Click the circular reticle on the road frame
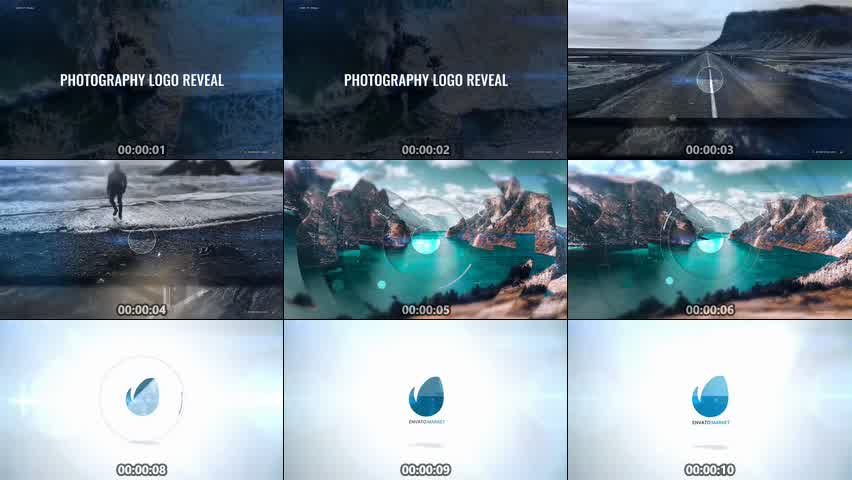852x480 pixels. coord(710,80)
